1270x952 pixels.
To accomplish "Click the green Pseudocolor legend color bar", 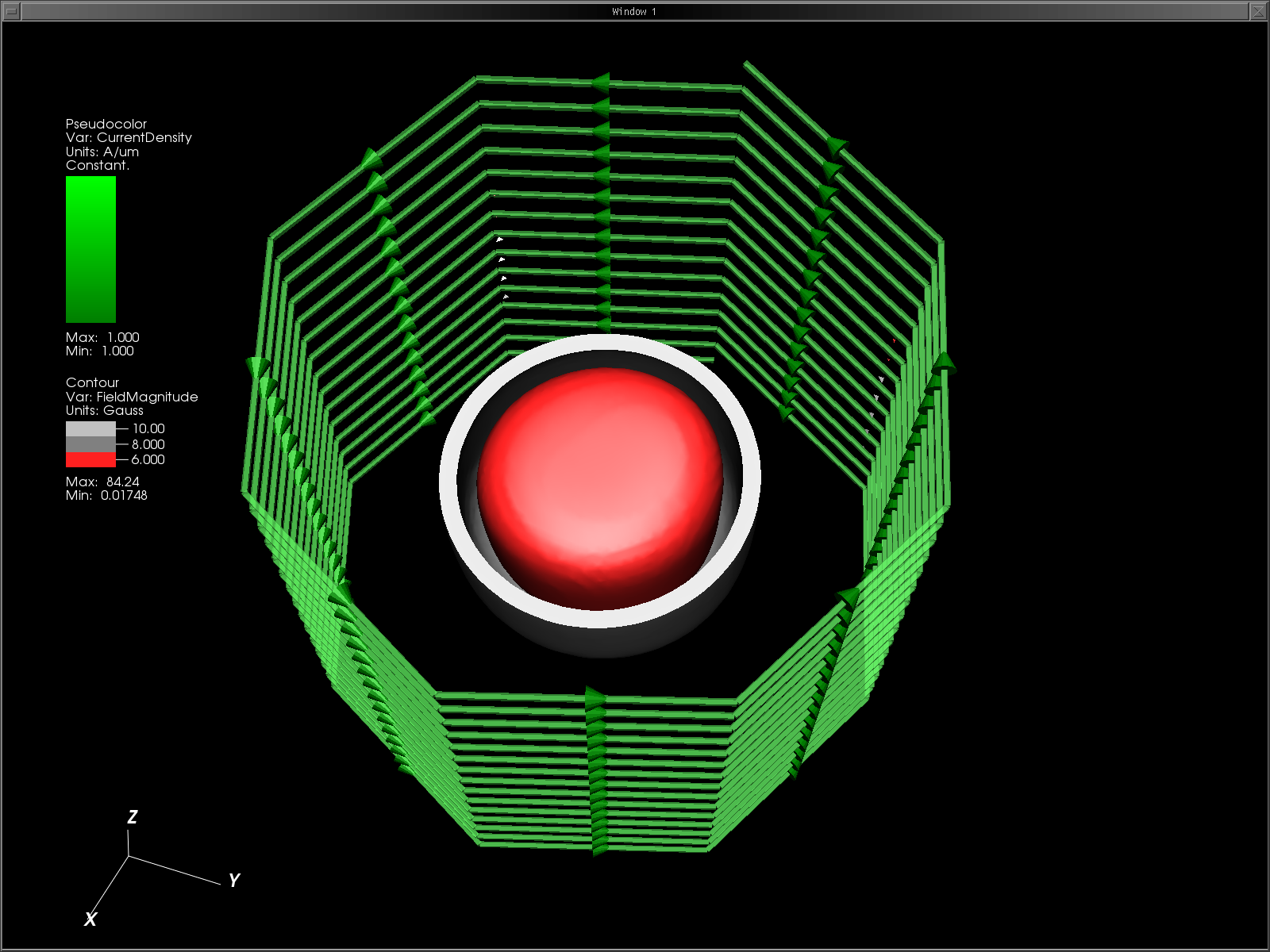I will coord(90,249).
